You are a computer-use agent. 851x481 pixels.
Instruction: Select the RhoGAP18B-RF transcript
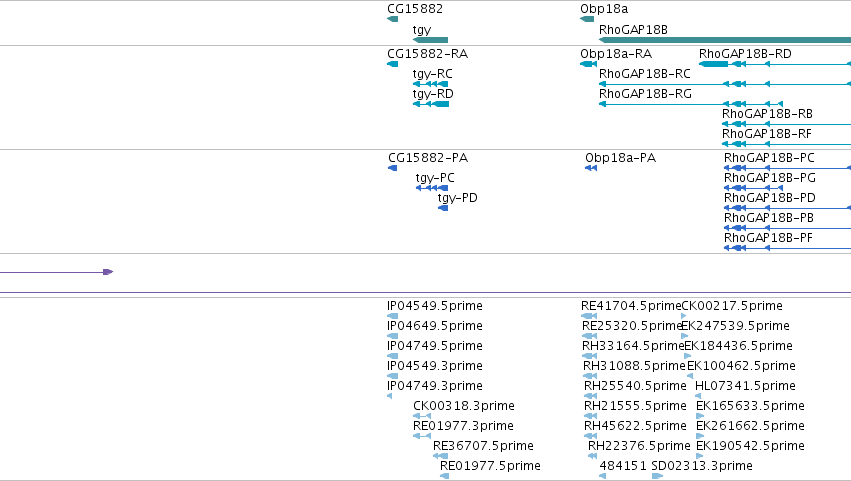[786, 144]
